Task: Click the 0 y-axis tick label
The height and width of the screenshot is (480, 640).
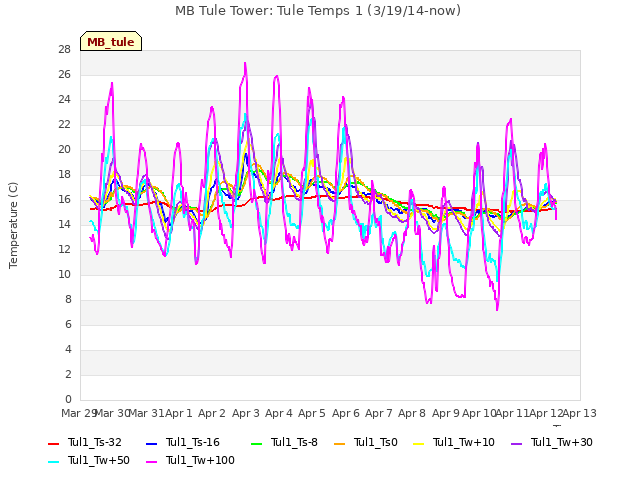Action: pos(68,399)
